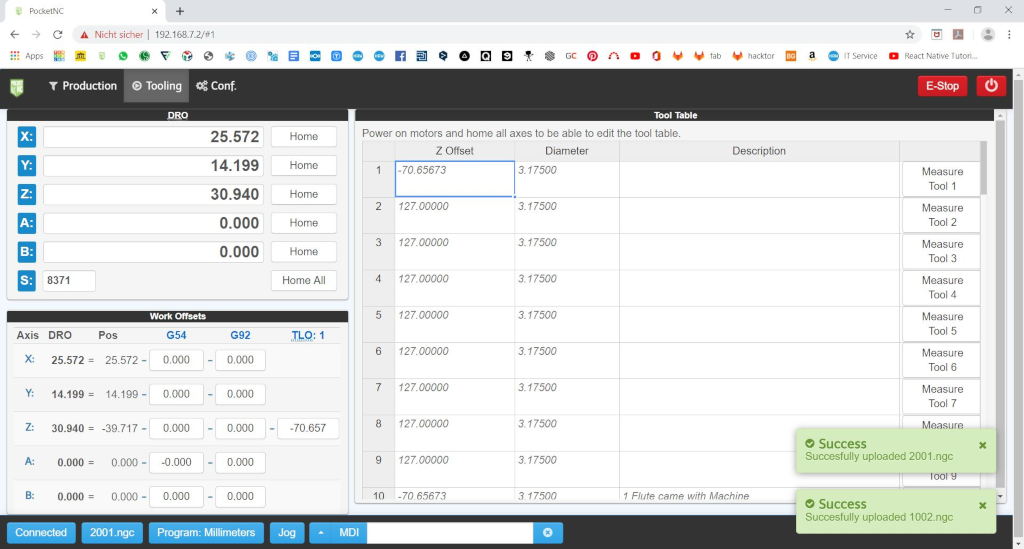Click Measure Tool 2
The height and width of the screenshot is (549, 1024).
[942, 215]
